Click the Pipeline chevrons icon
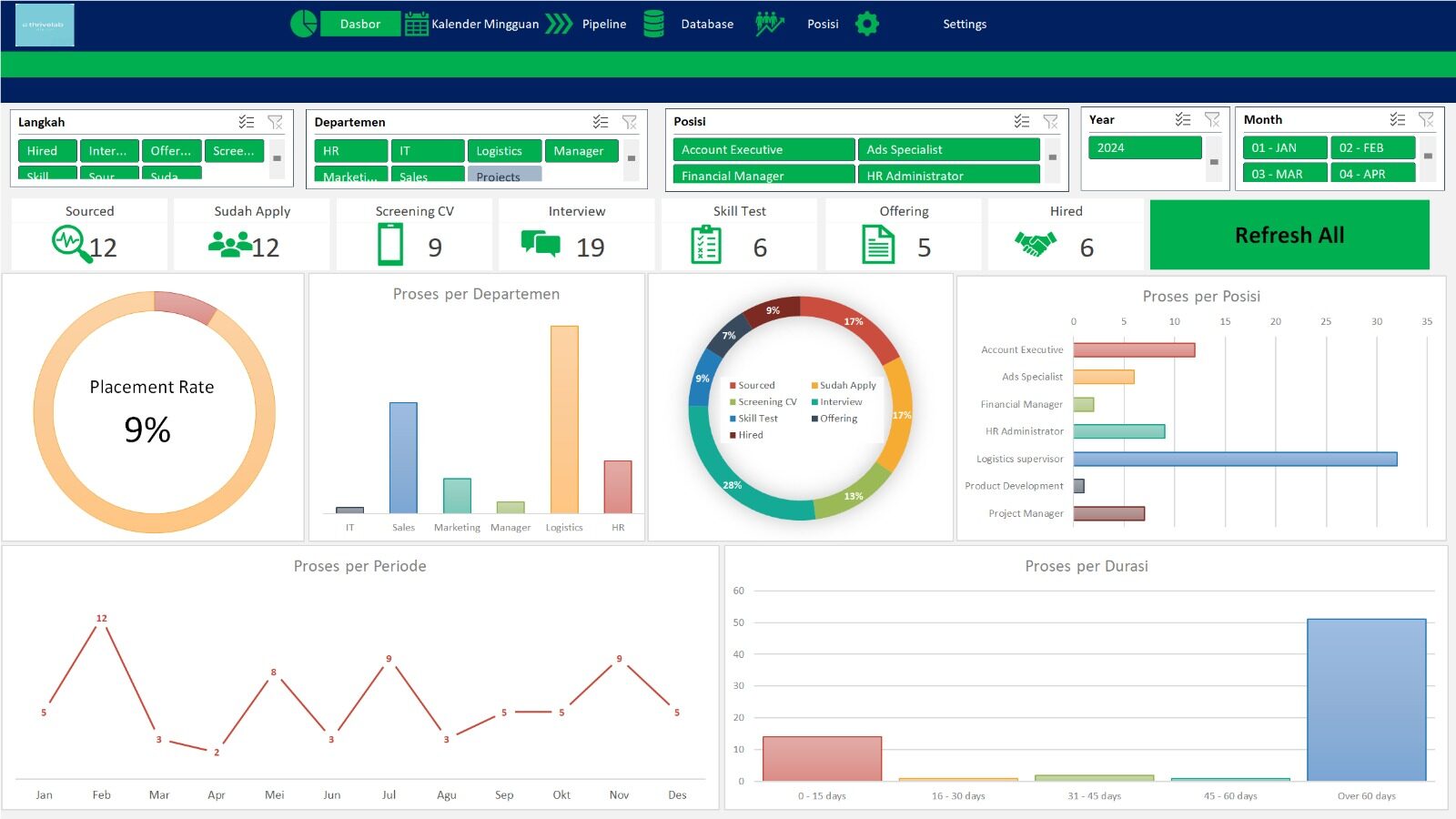1456x819 pixels. [559, 24]
